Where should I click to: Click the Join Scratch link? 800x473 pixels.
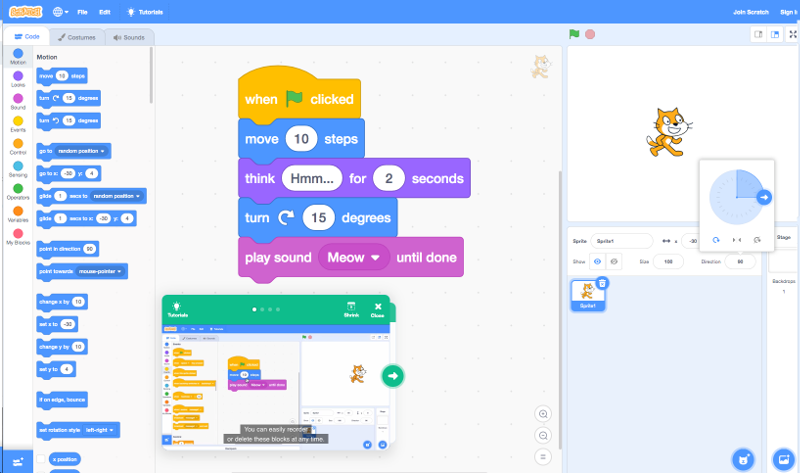751,12
